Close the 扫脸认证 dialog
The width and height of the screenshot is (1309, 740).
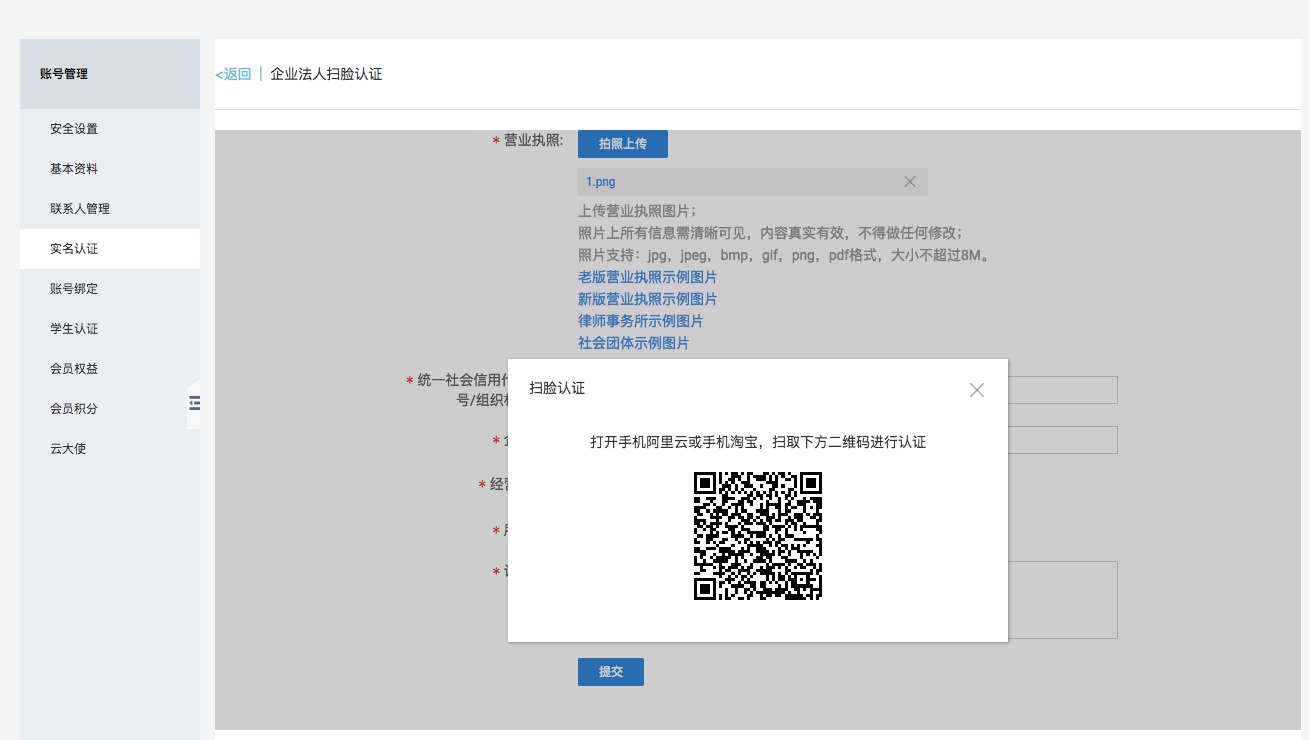click(977, 390)
